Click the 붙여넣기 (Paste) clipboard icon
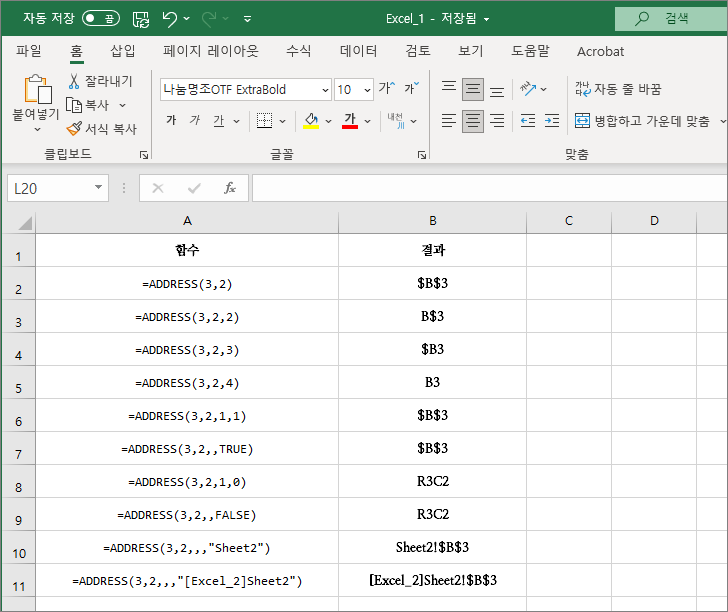 (38, 89)
